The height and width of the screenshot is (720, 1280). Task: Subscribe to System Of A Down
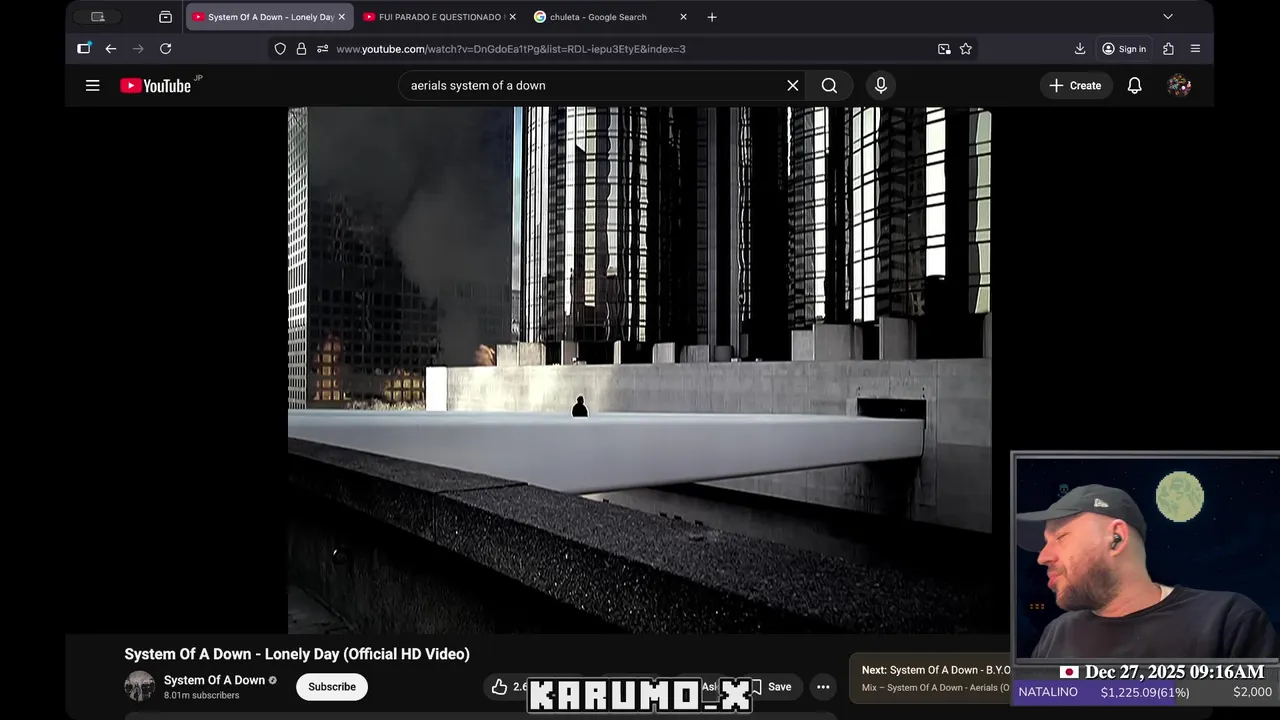pyautogui.click(x=332, y=687)
